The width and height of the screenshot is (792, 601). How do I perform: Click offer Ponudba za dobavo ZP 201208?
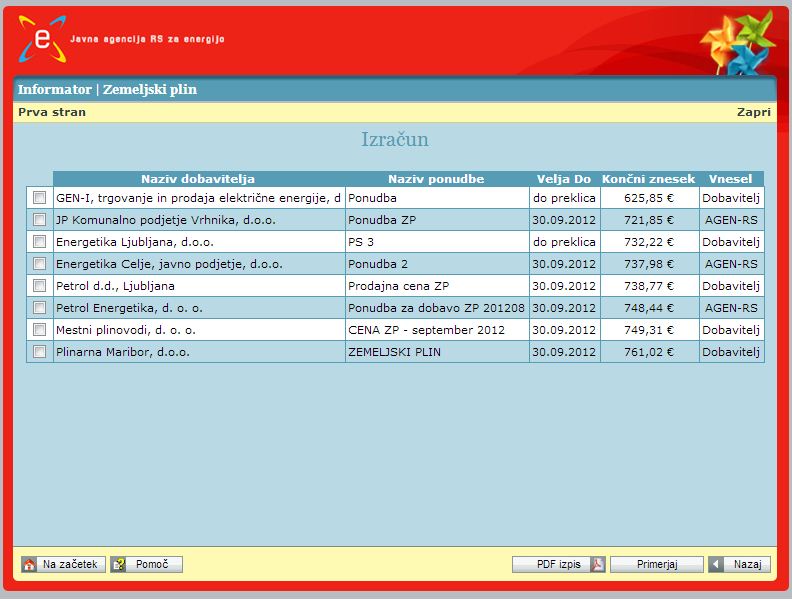click(x=436, y=308)
